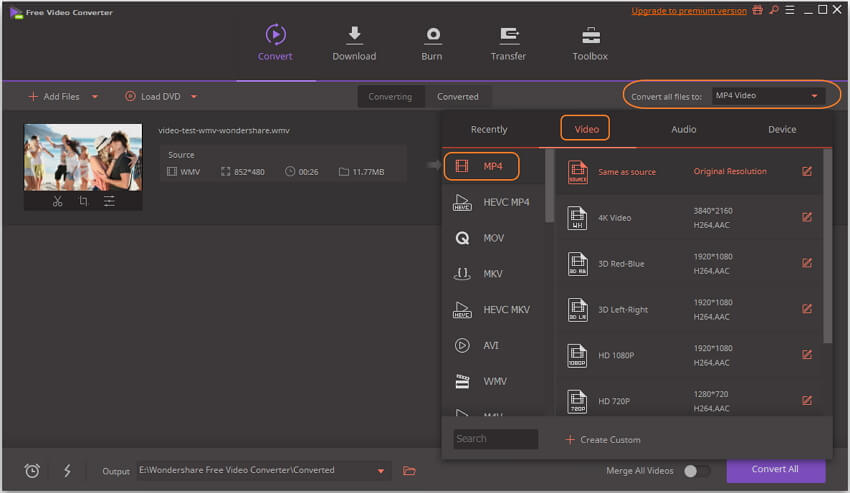Viewport: 850px width, 493px height.
Task: Edit the HD 1080P preset
Action: (807, 355)
